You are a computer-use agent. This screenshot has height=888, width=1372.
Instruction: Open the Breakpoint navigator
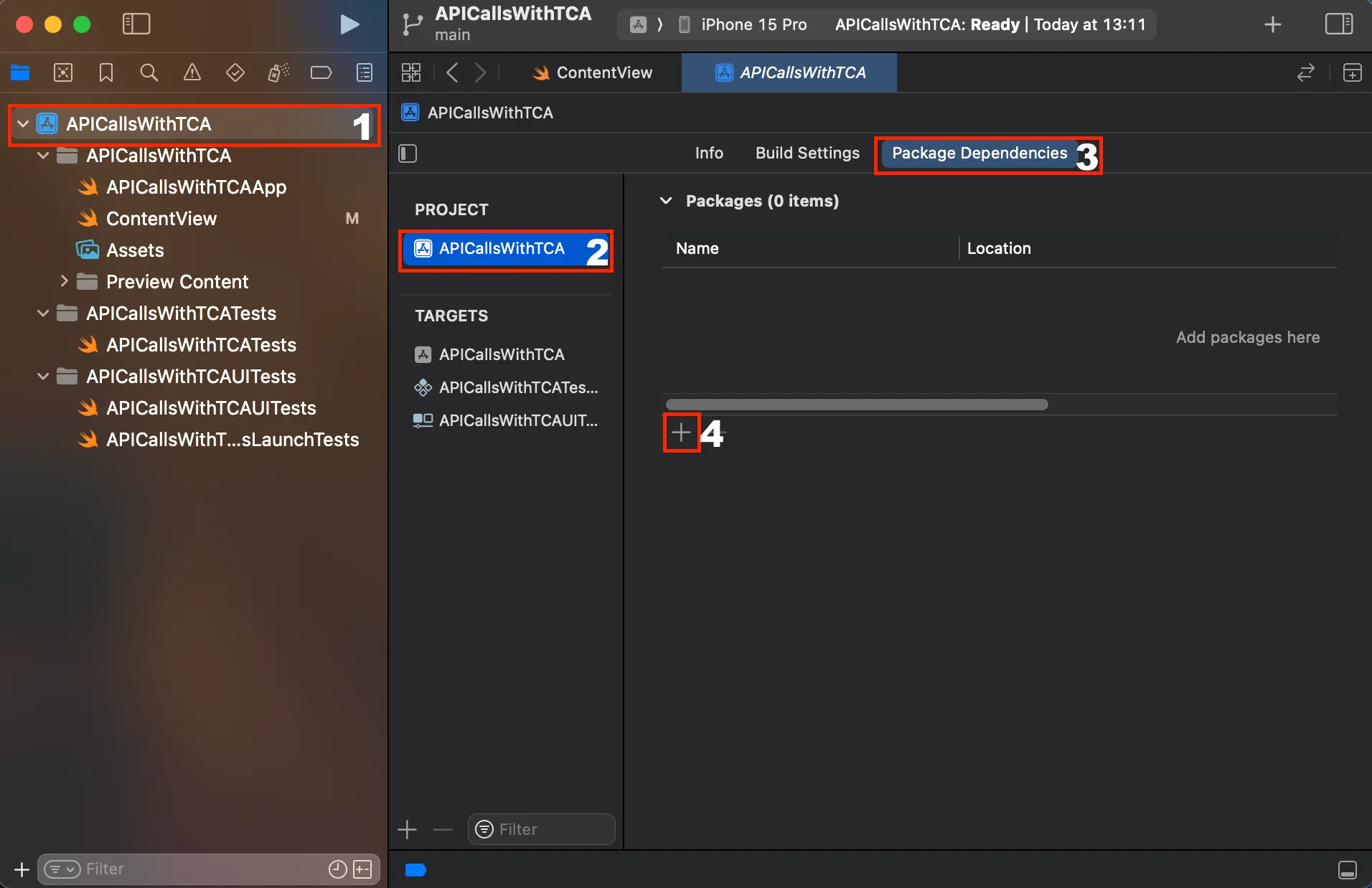pyautogui.click(x=321, y=72)
